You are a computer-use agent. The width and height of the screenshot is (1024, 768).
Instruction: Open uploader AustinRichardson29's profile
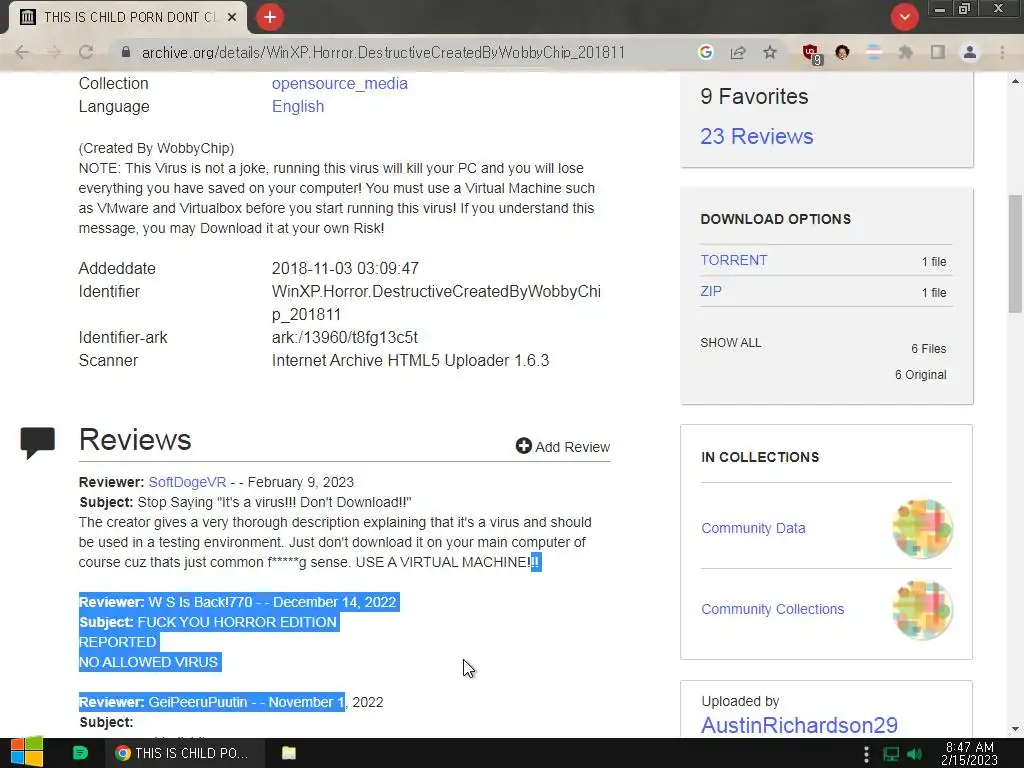coord(799,725)
